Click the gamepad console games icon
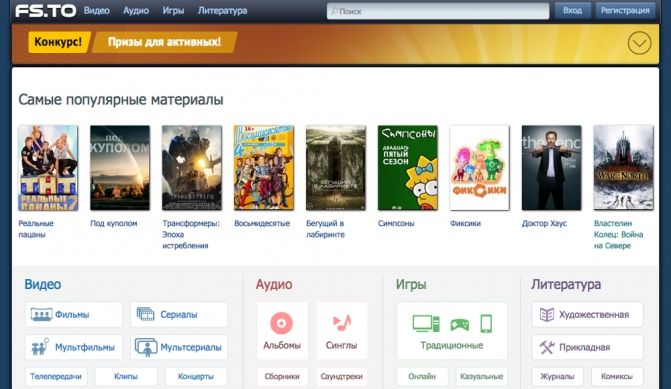Image resolution: width=671 pixels, height=389 pixels. [460, 325]
